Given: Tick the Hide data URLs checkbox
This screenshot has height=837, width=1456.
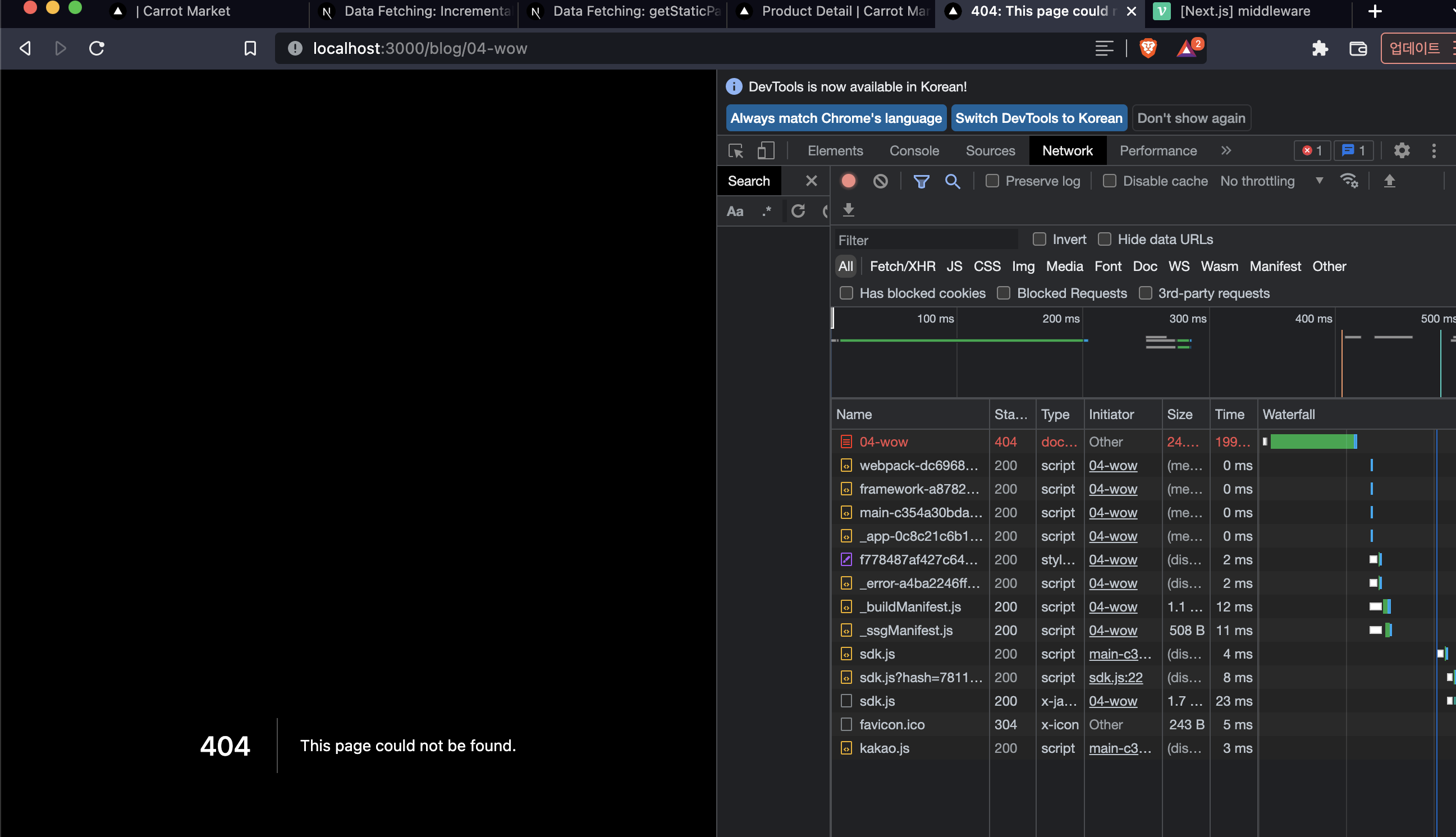Looking at the screenshot, I should [1104, 239].
